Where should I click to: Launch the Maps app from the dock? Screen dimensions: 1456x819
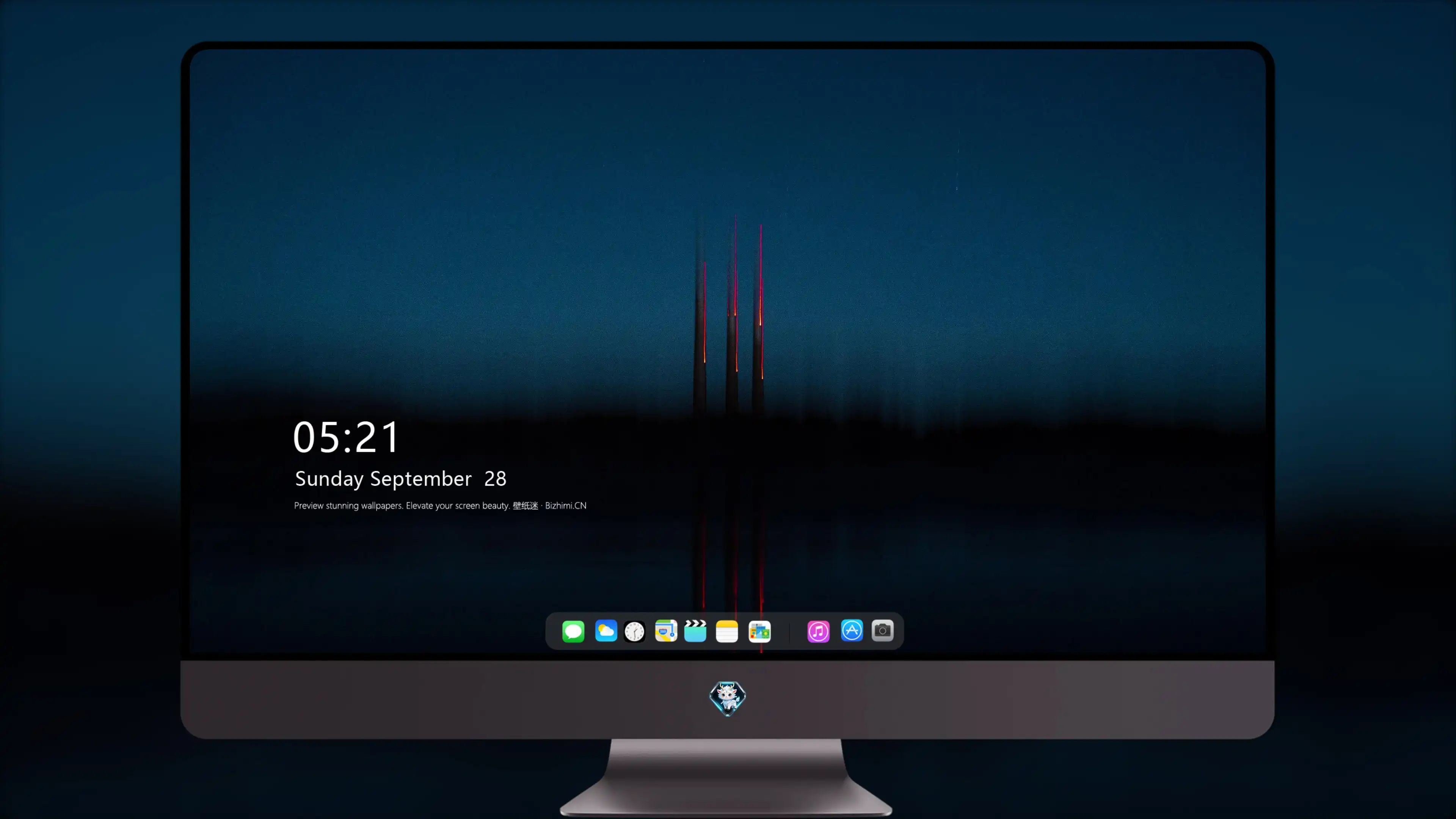tap(666, 631)
